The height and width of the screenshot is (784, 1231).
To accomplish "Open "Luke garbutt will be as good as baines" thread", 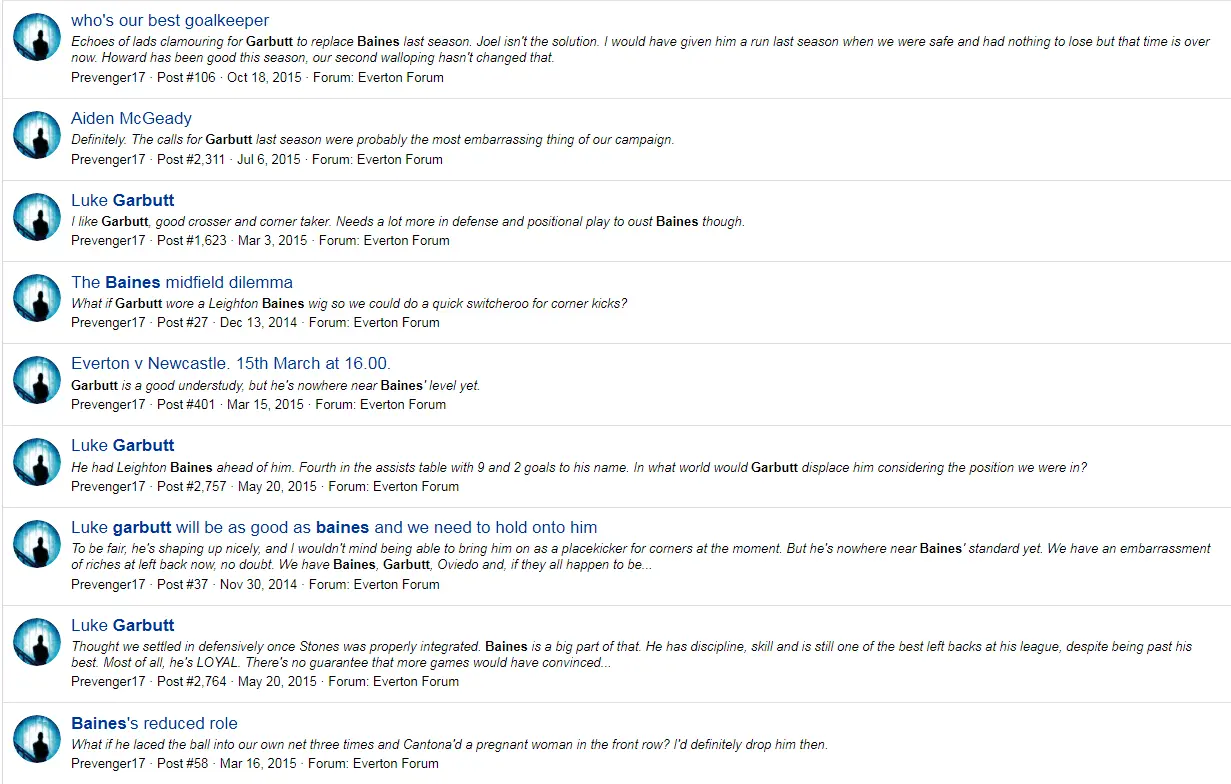I will pyautogui.click(x=334, y=527).
